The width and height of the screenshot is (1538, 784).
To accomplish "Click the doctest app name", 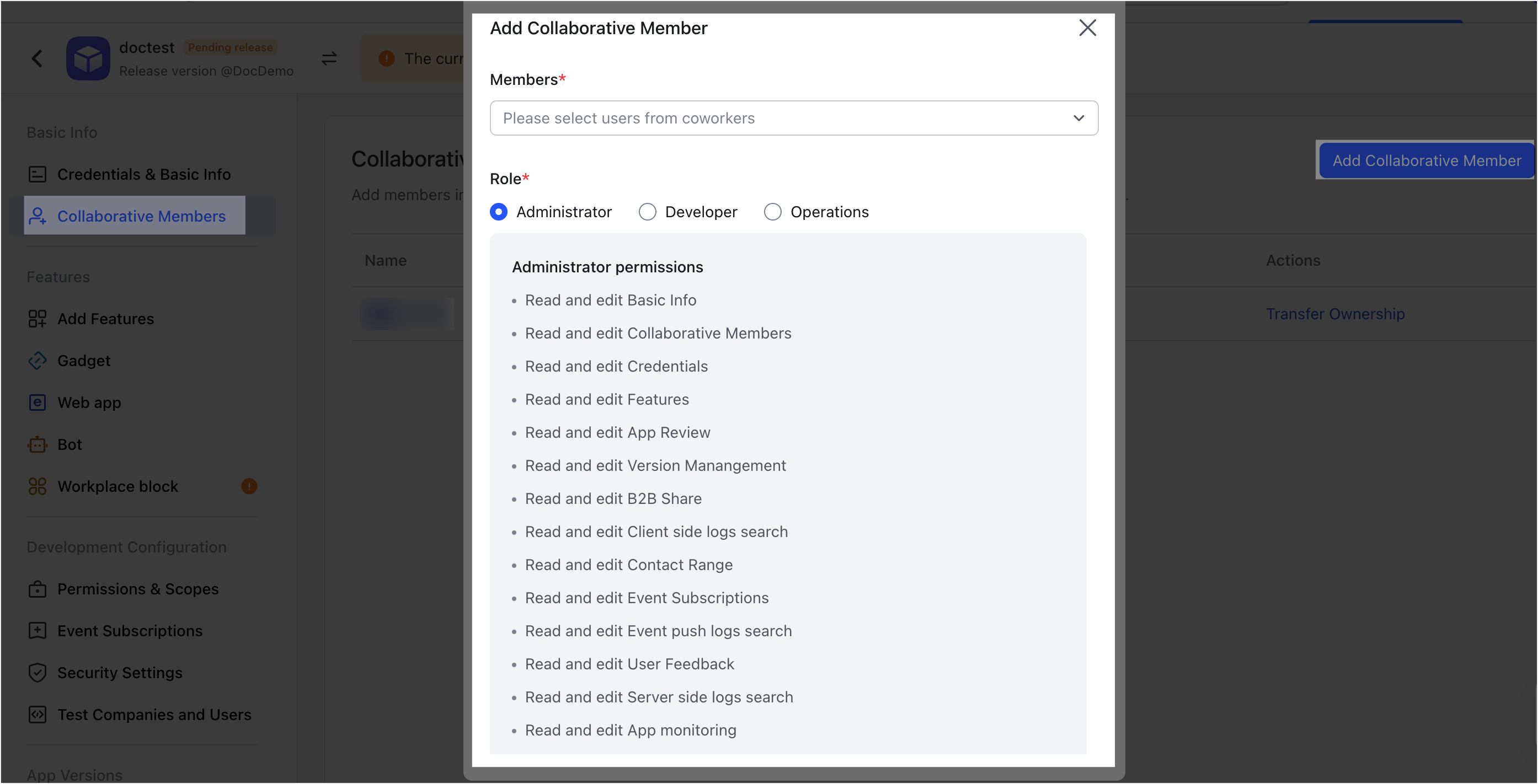I will tap(147, 48).
